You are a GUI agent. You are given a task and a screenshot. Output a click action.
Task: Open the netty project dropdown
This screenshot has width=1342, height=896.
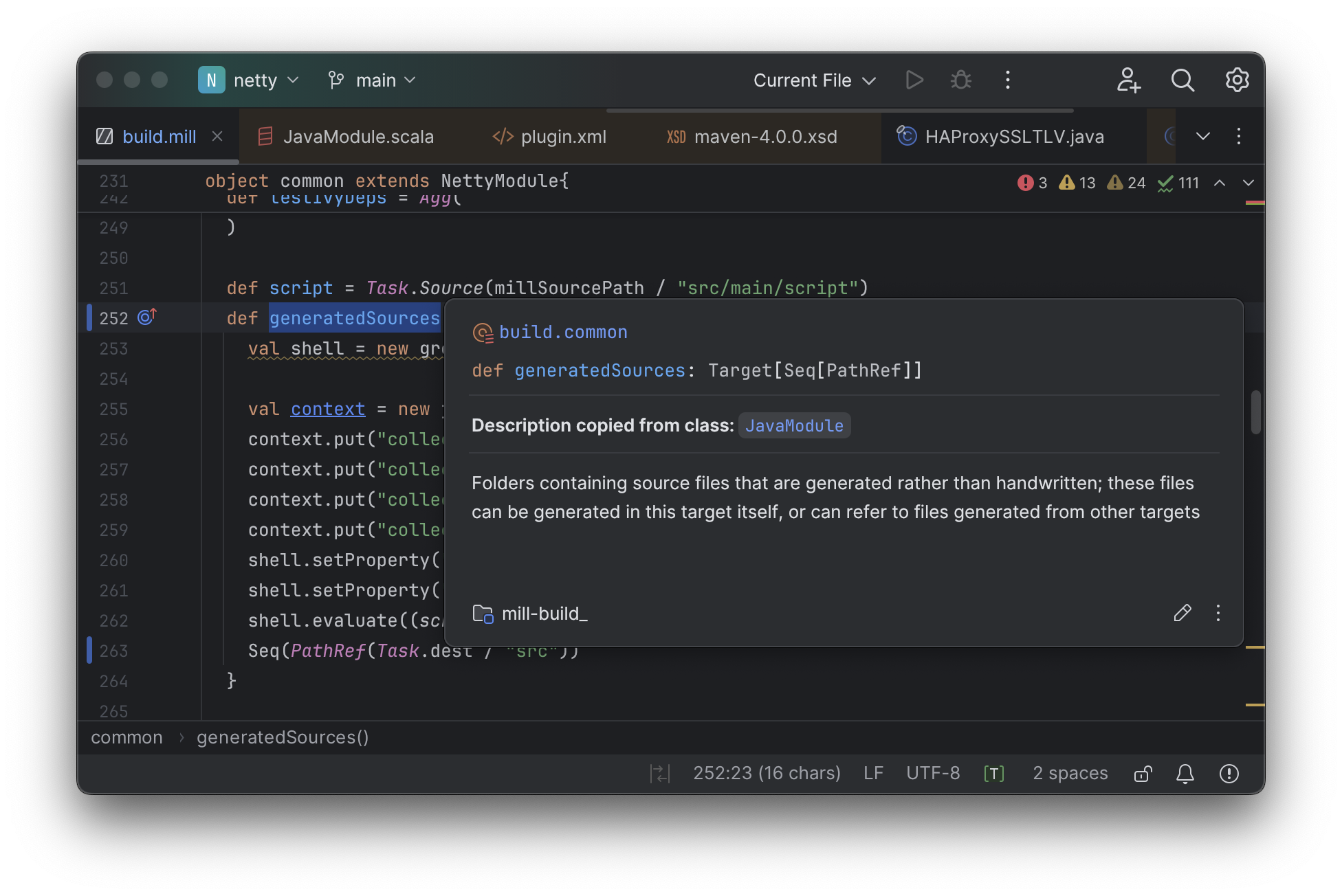(261, 80)
